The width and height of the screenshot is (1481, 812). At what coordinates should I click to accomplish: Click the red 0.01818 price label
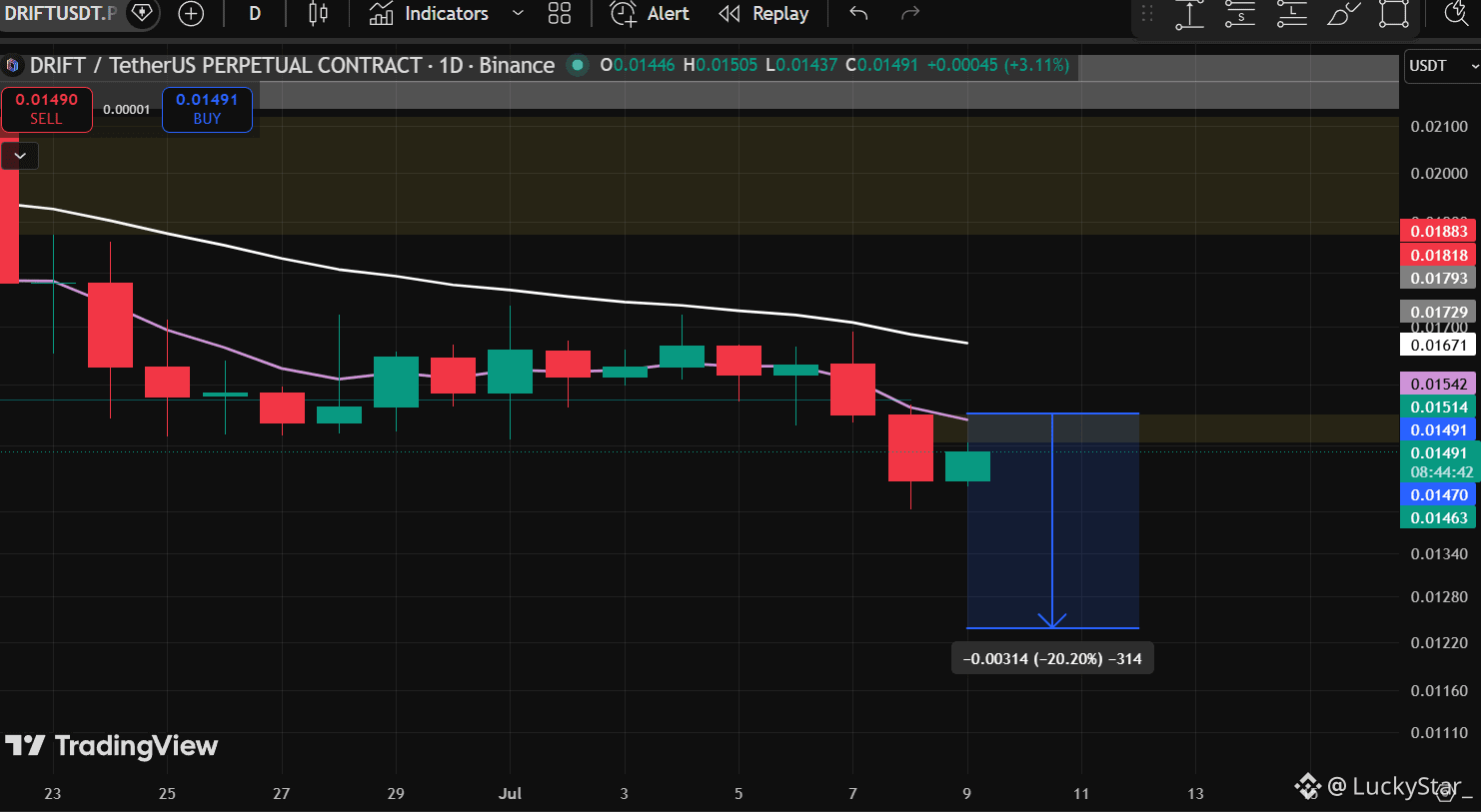click(x=1438, y=256)
